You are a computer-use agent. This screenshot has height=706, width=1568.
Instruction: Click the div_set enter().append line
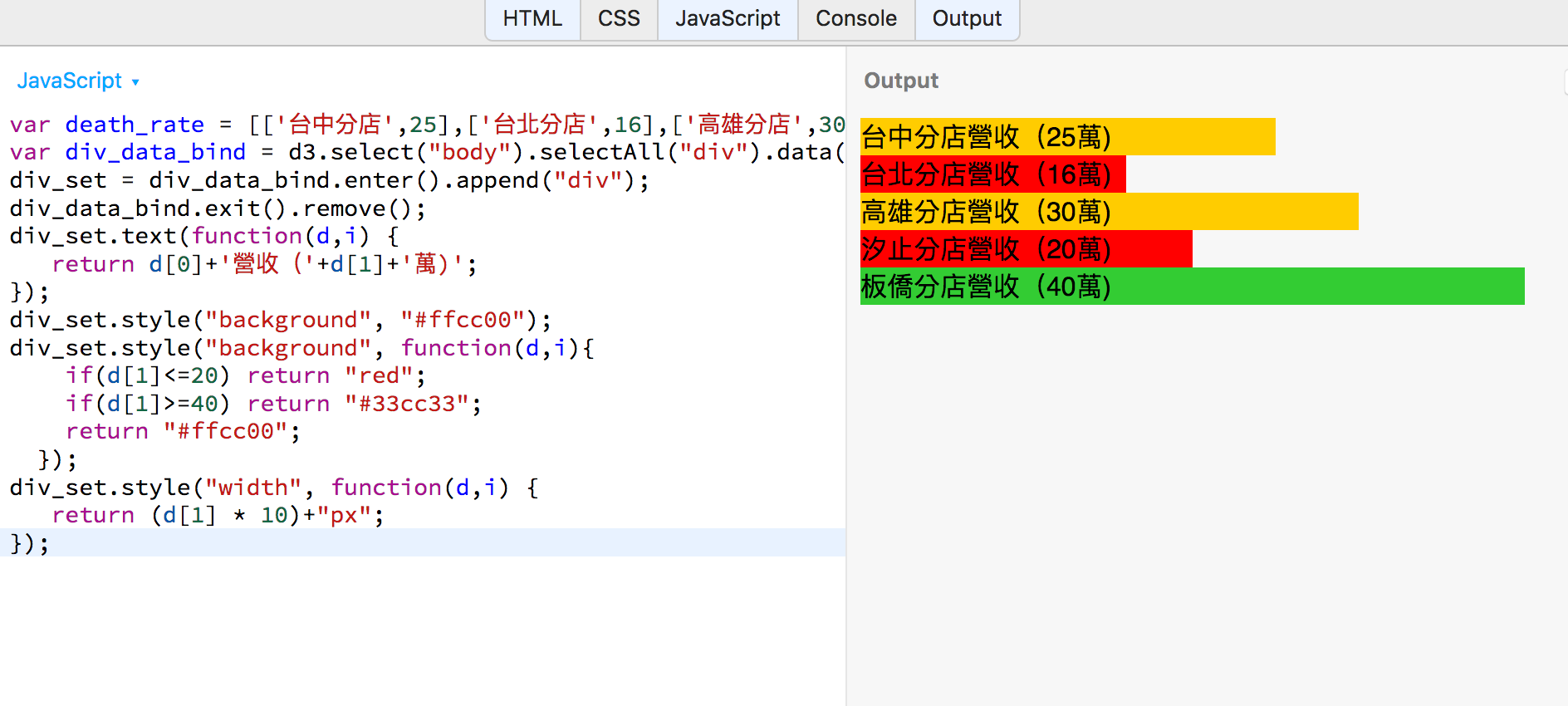point(330,180)
